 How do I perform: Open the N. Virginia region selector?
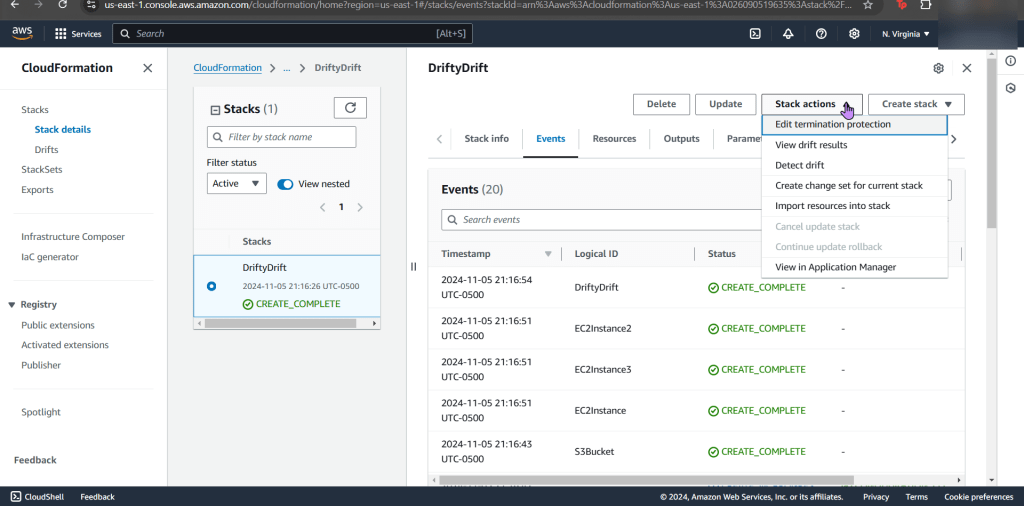pos(905,34)
